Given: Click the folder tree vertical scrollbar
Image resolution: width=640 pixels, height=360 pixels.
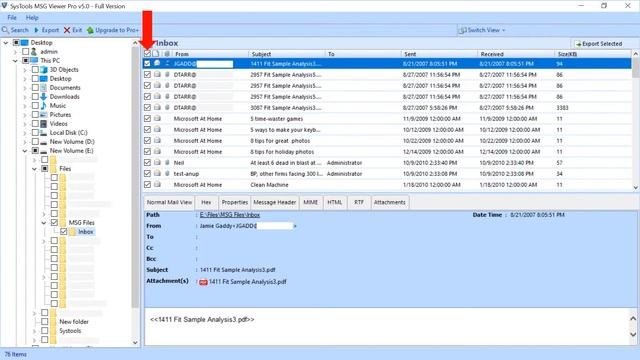Looking at the screenshot, I should (x=136, y=178).
